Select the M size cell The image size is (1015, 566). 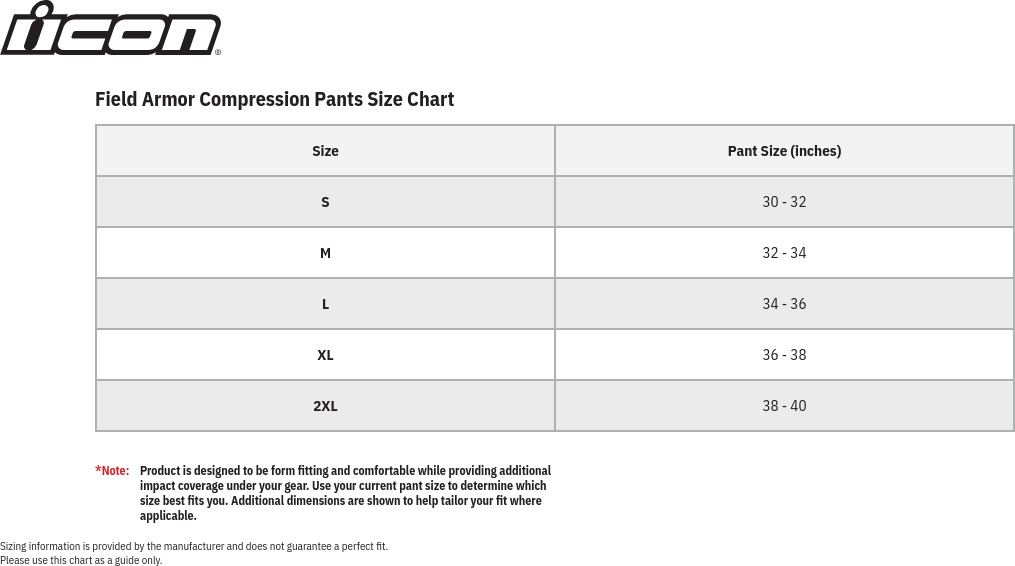click(x=325, y=253)
